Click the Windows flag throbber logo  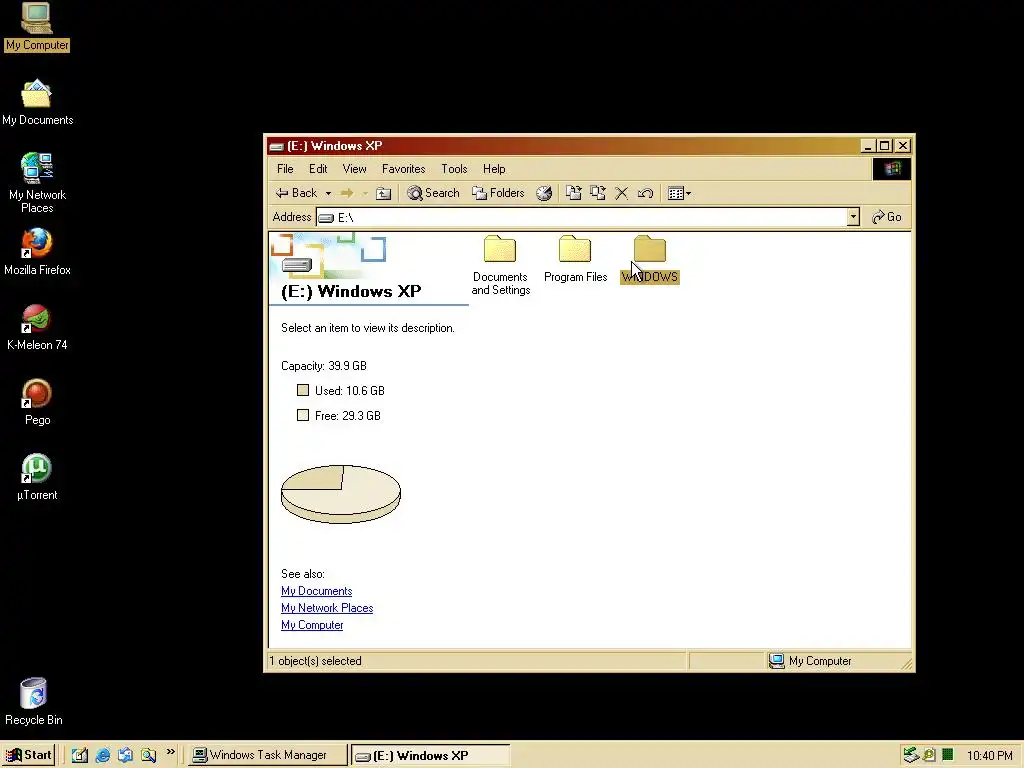[892, 169]
